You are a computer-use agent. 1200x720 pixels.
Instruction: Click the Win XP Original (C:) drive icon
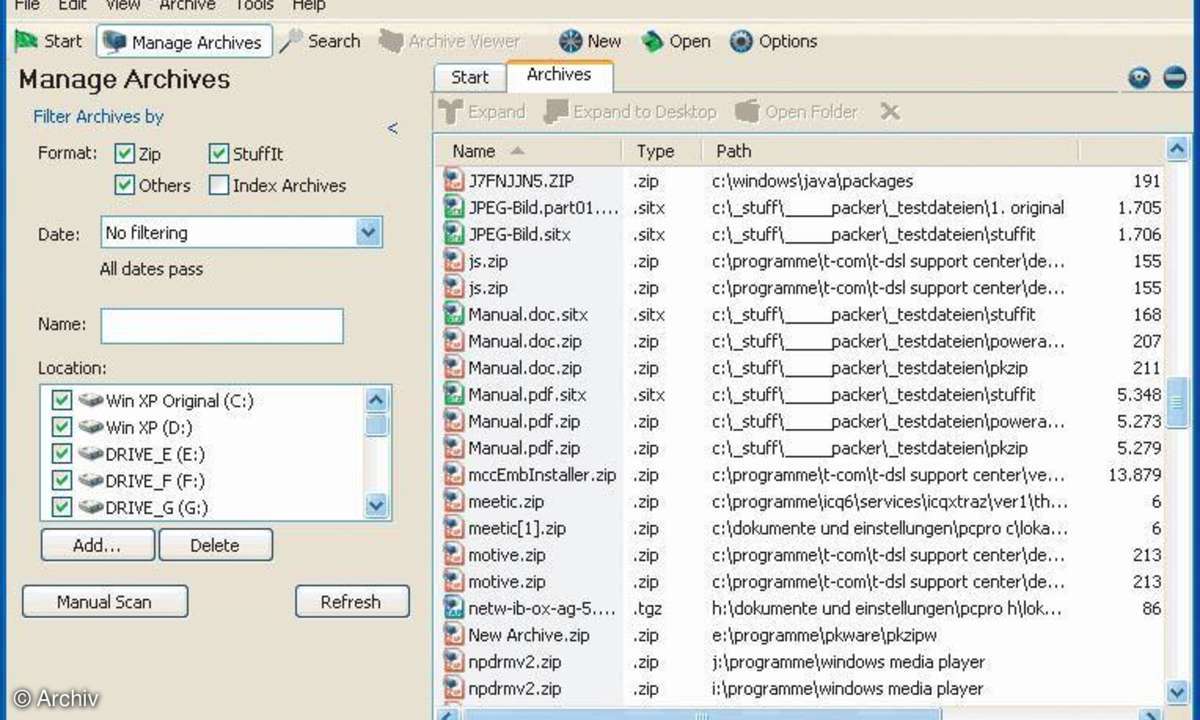91,400
